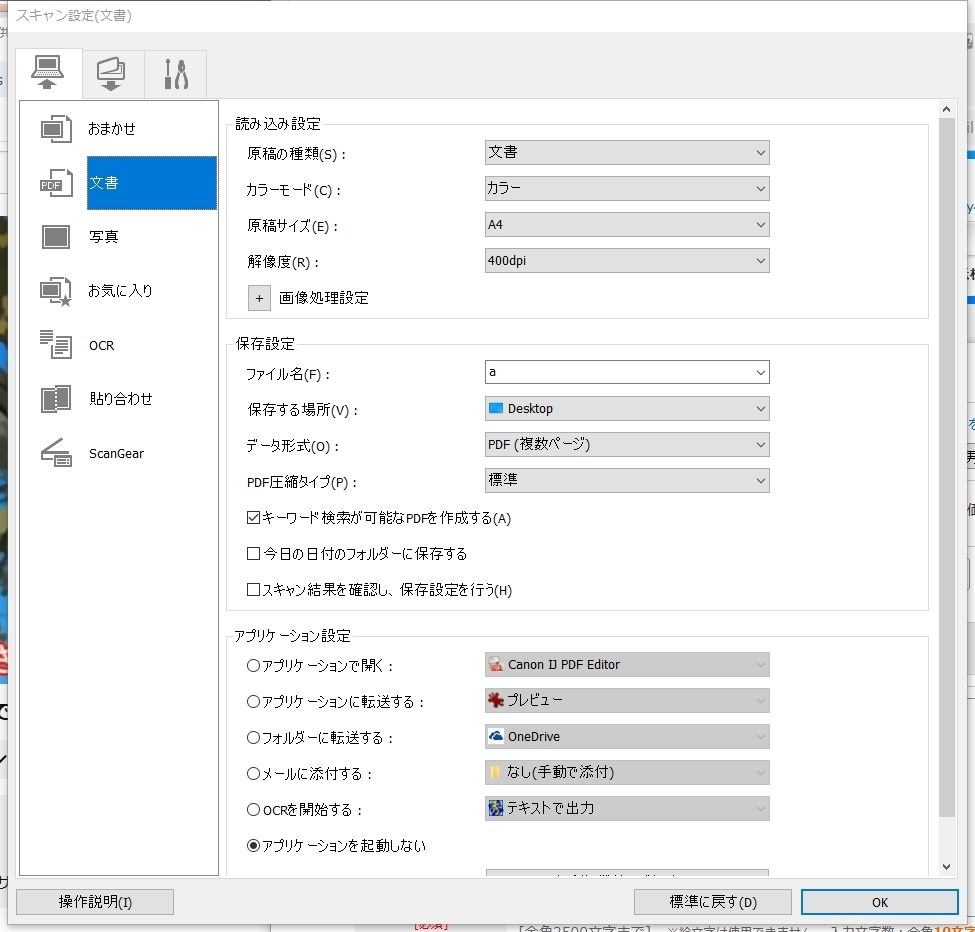Click the なし(手動で添付) mail dropdown
The image size is (975, 932).
pos(627,773)
